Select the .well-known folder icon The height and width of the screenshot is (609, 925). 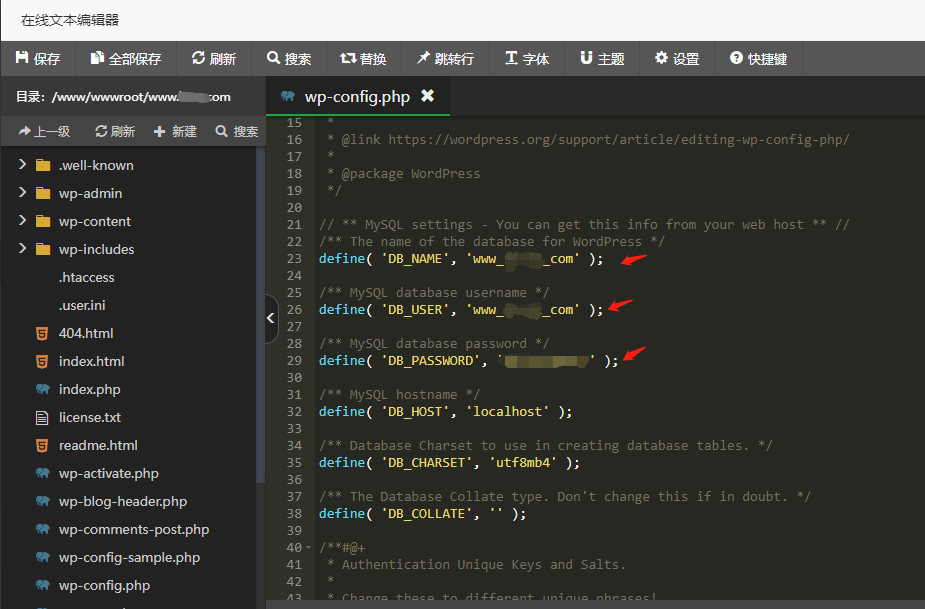click(42, 165)
